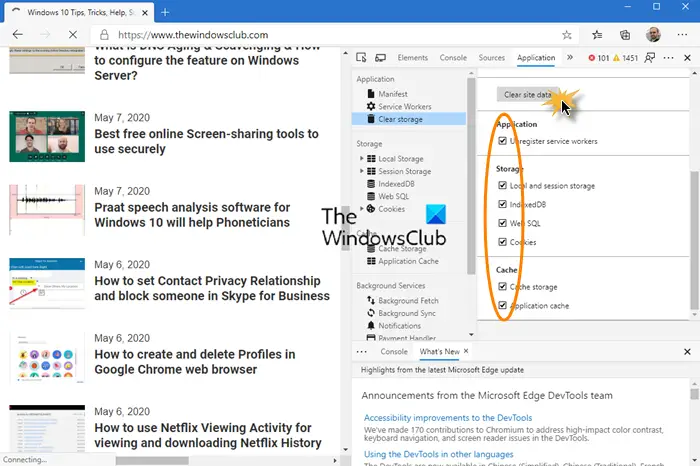This screenshot has width=700, height=466.
Task: Open DevTools customize three-dot menu
Action: 668,58
